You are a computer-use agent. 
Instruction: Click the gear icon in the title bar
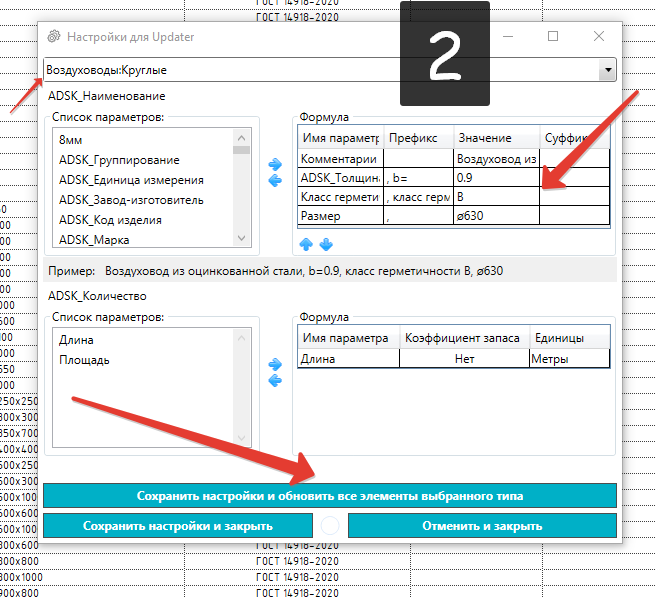53,37
